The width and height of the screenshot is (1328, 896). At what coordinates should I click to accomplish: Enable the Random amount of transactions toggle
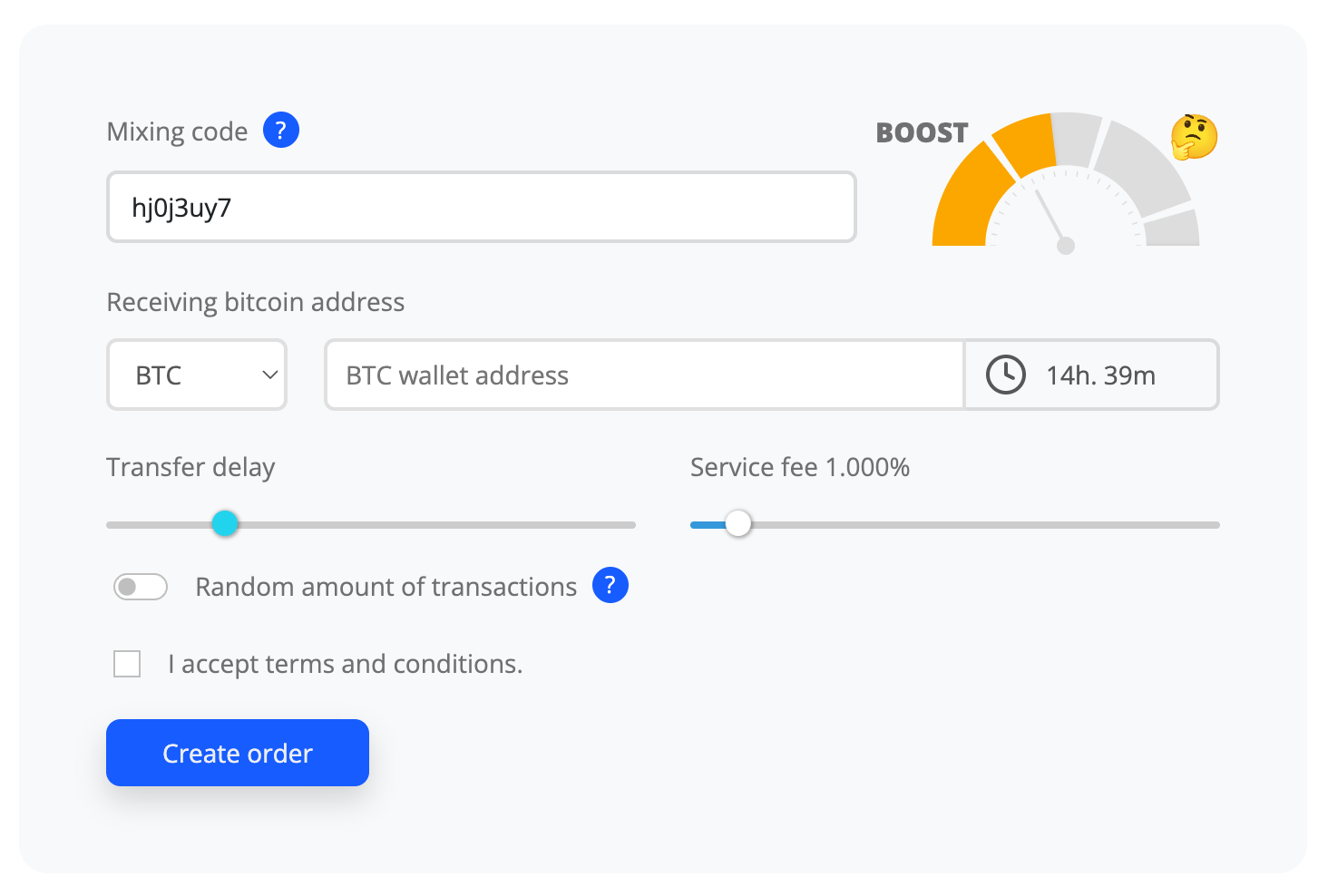click(140, 587)
